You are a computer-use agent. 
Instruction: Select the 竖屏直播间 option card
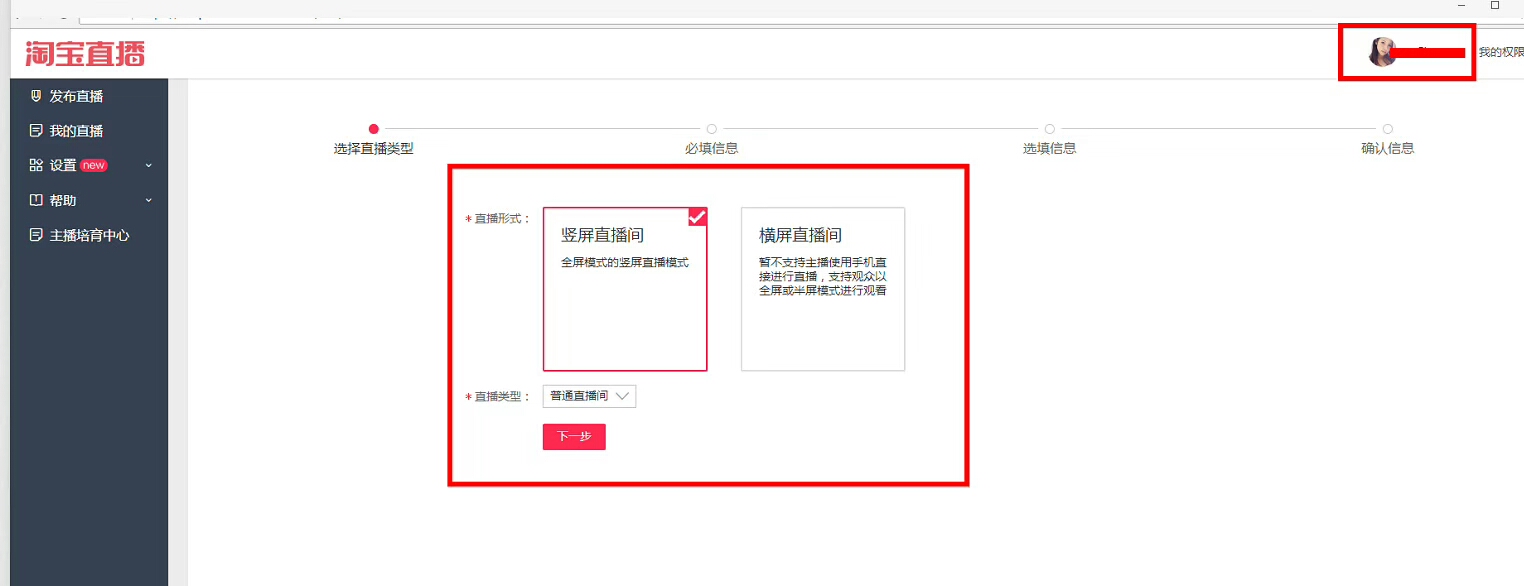click(624, 289)
